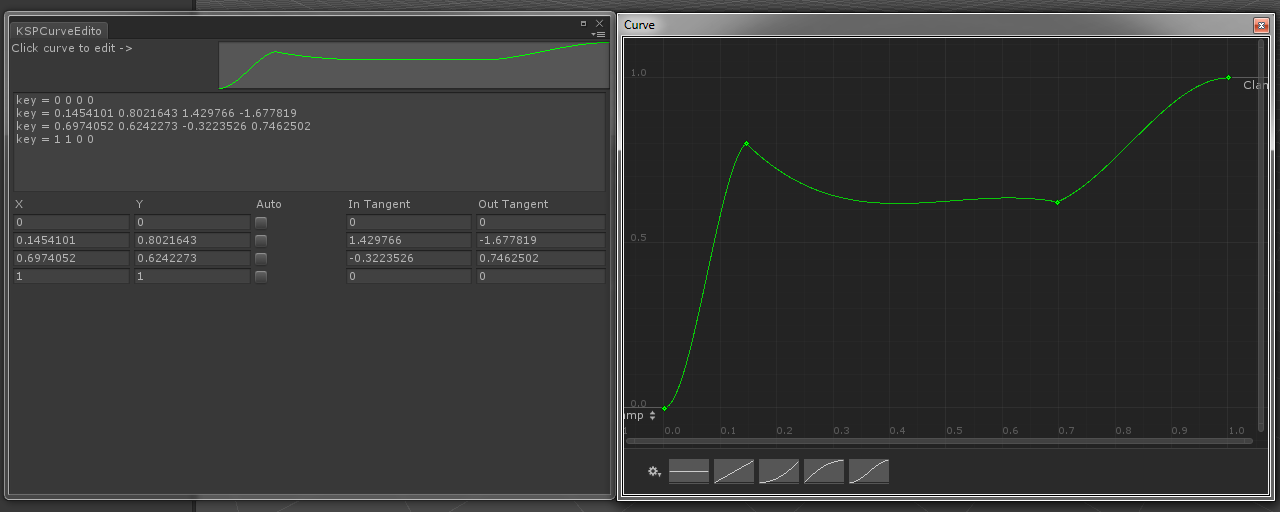Viewport: 1280px width, 512px height.
Task: Edit the X field with 0.1454101
Action: [x=71, y=240]
